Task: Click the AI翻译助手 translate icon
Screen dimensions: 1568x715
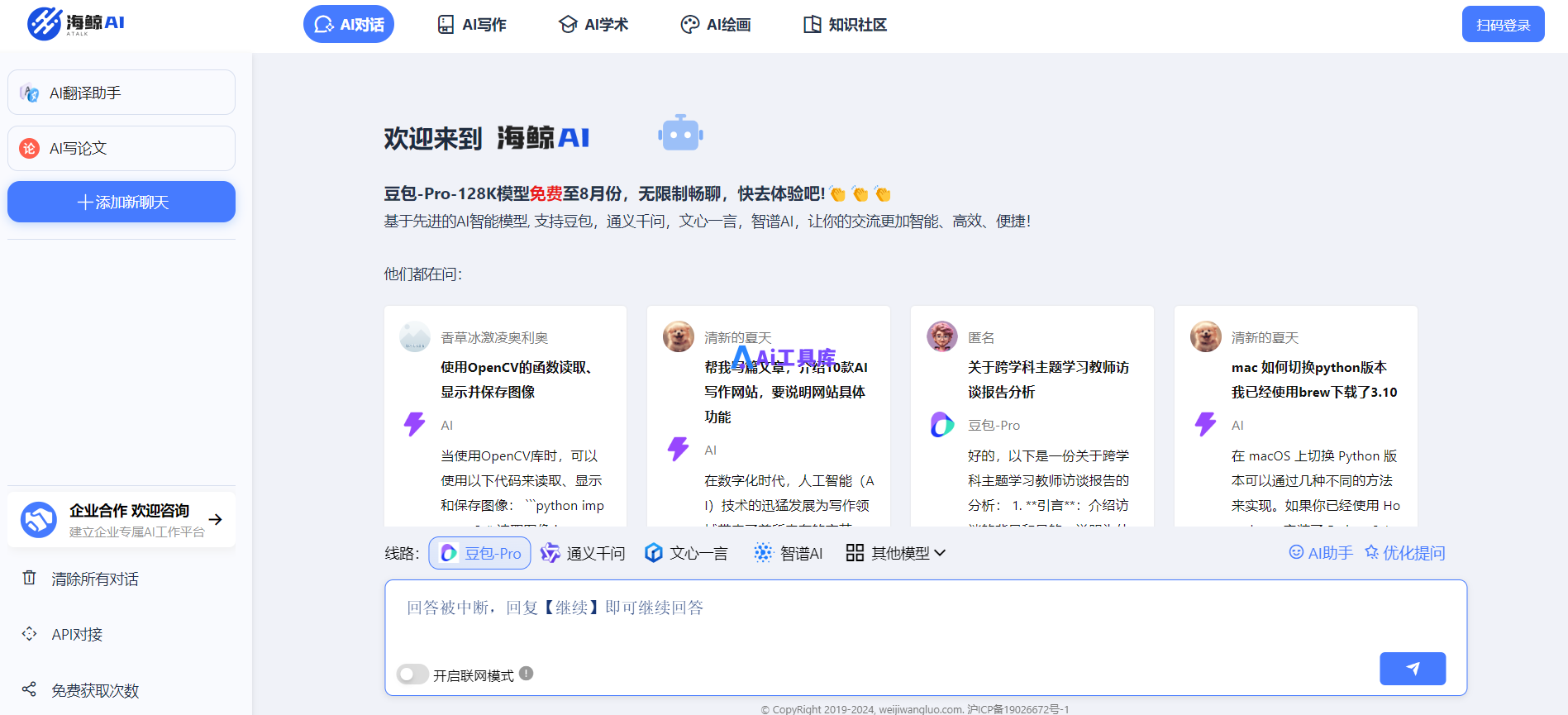Action: [30, 93]
